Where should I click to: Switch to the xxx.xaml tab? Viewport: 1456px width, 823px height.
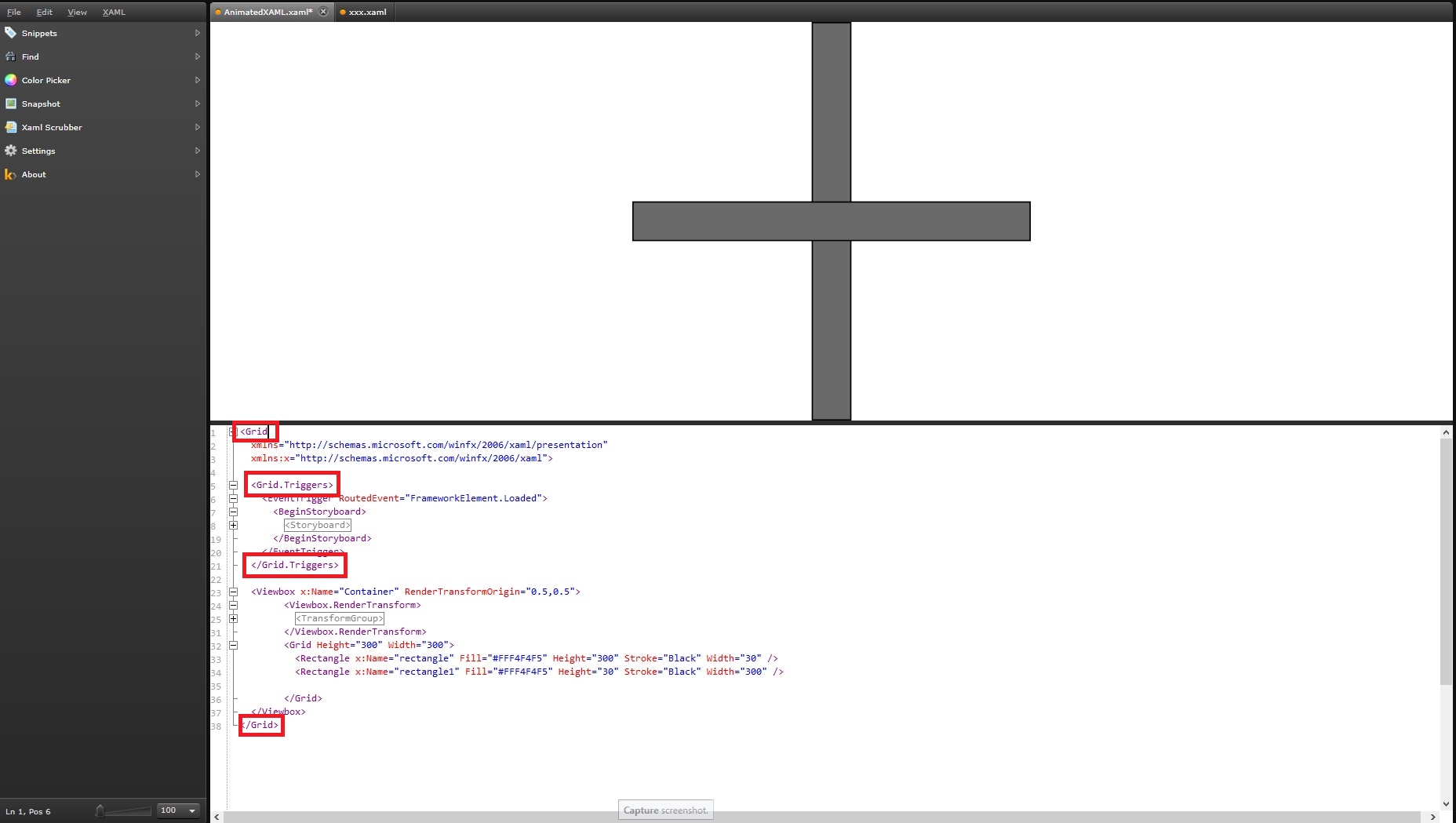[369, 12]
